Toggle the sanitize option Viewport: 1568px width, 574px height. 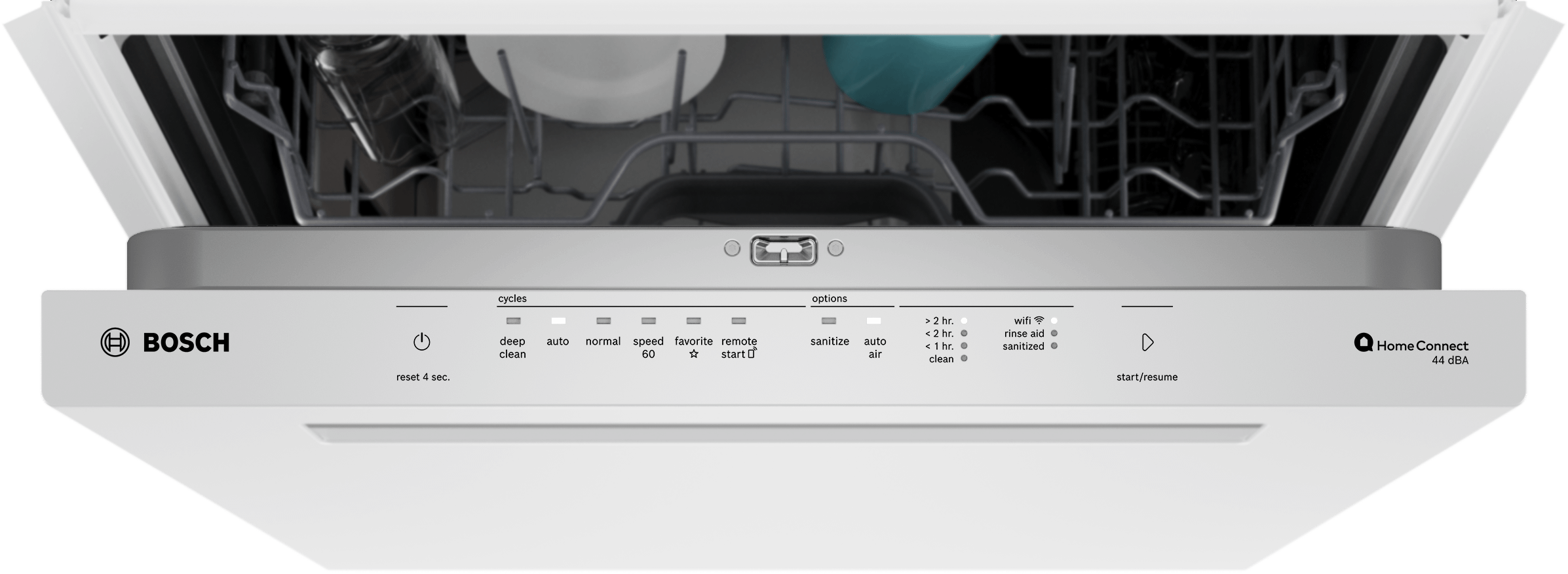830,341
